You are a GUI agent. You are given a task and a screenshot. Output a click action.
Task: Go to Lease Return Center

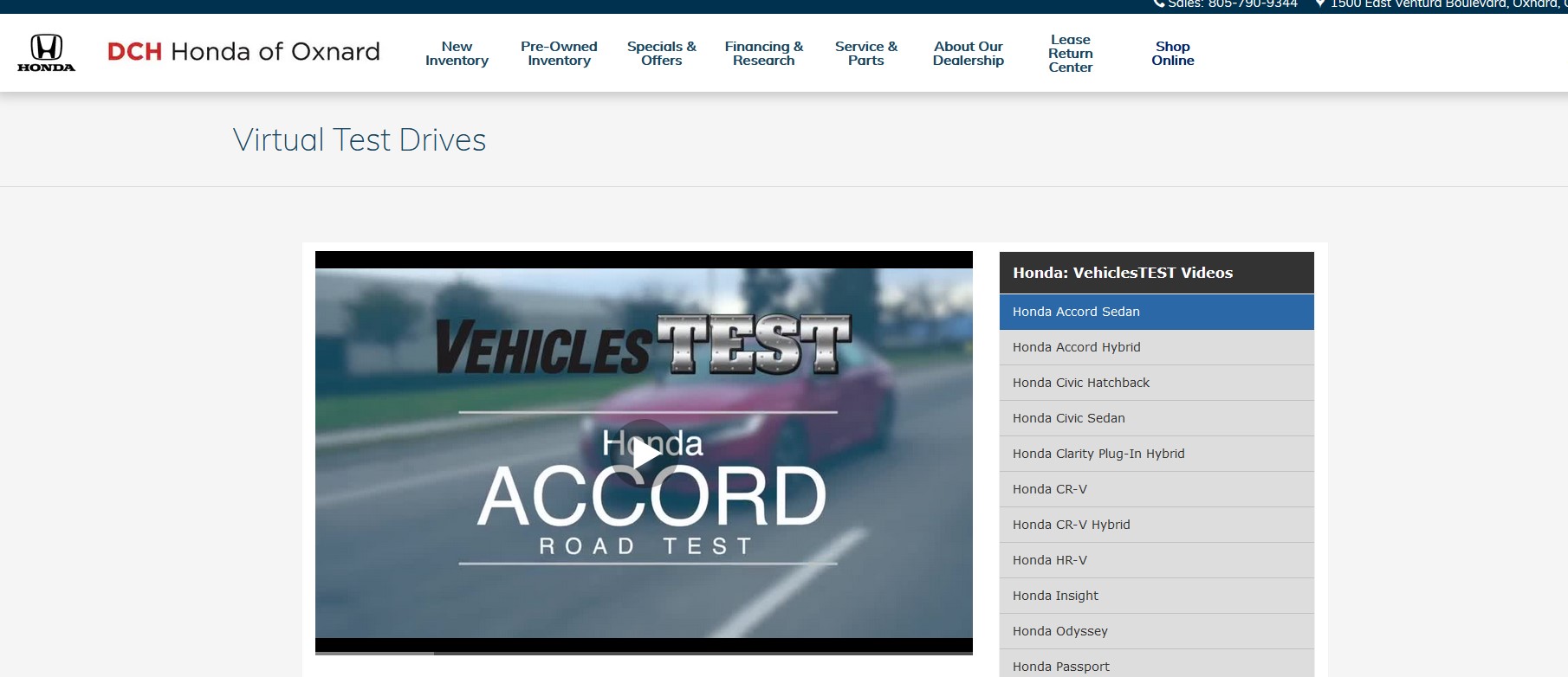(1070, 54)
